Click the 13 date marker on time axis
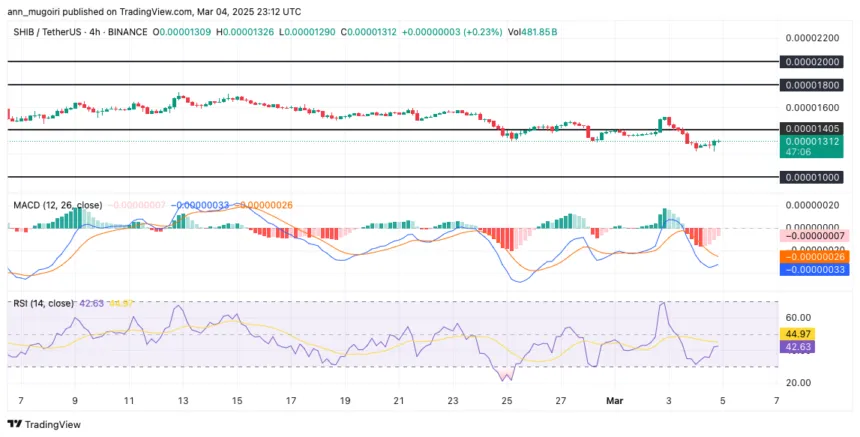 pyautogui.click(x=183, y=400)
